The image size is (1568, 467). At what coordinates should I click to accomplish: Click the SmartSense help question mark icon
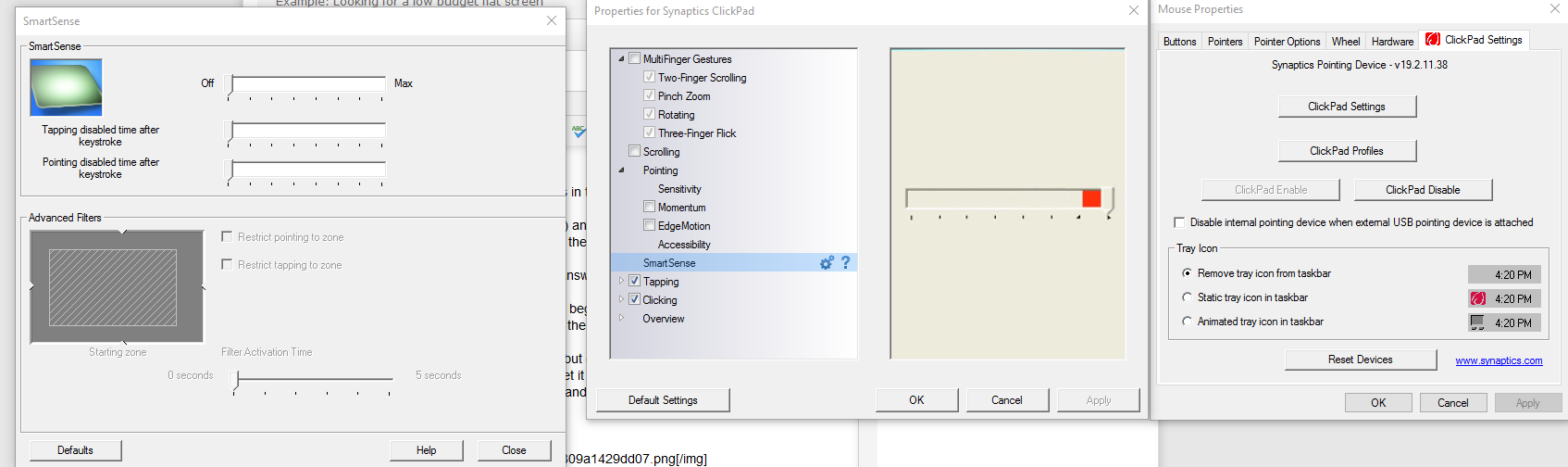coord(845,263)
